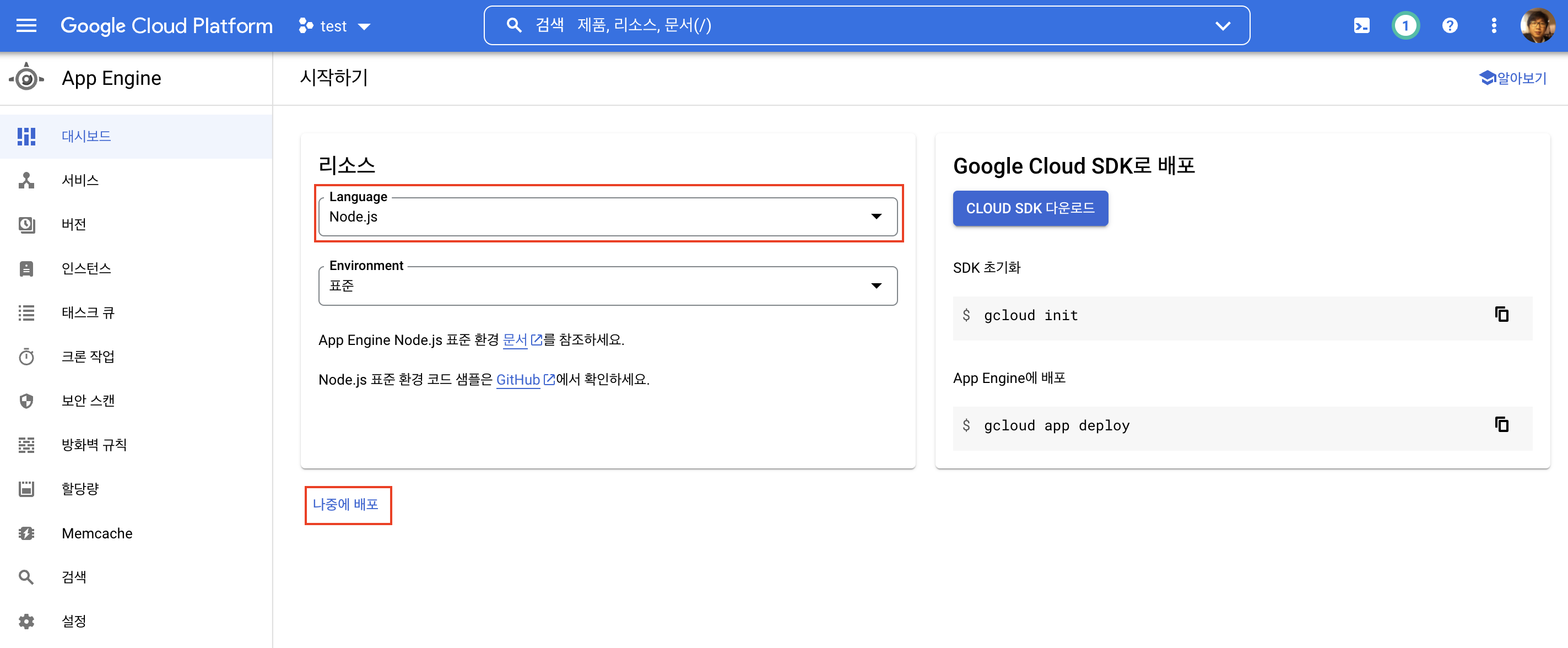Image resolution: width=1568 pixels, height=648 pixels.
Task: Open the GitHub code samples link
Action: (518, 380)
